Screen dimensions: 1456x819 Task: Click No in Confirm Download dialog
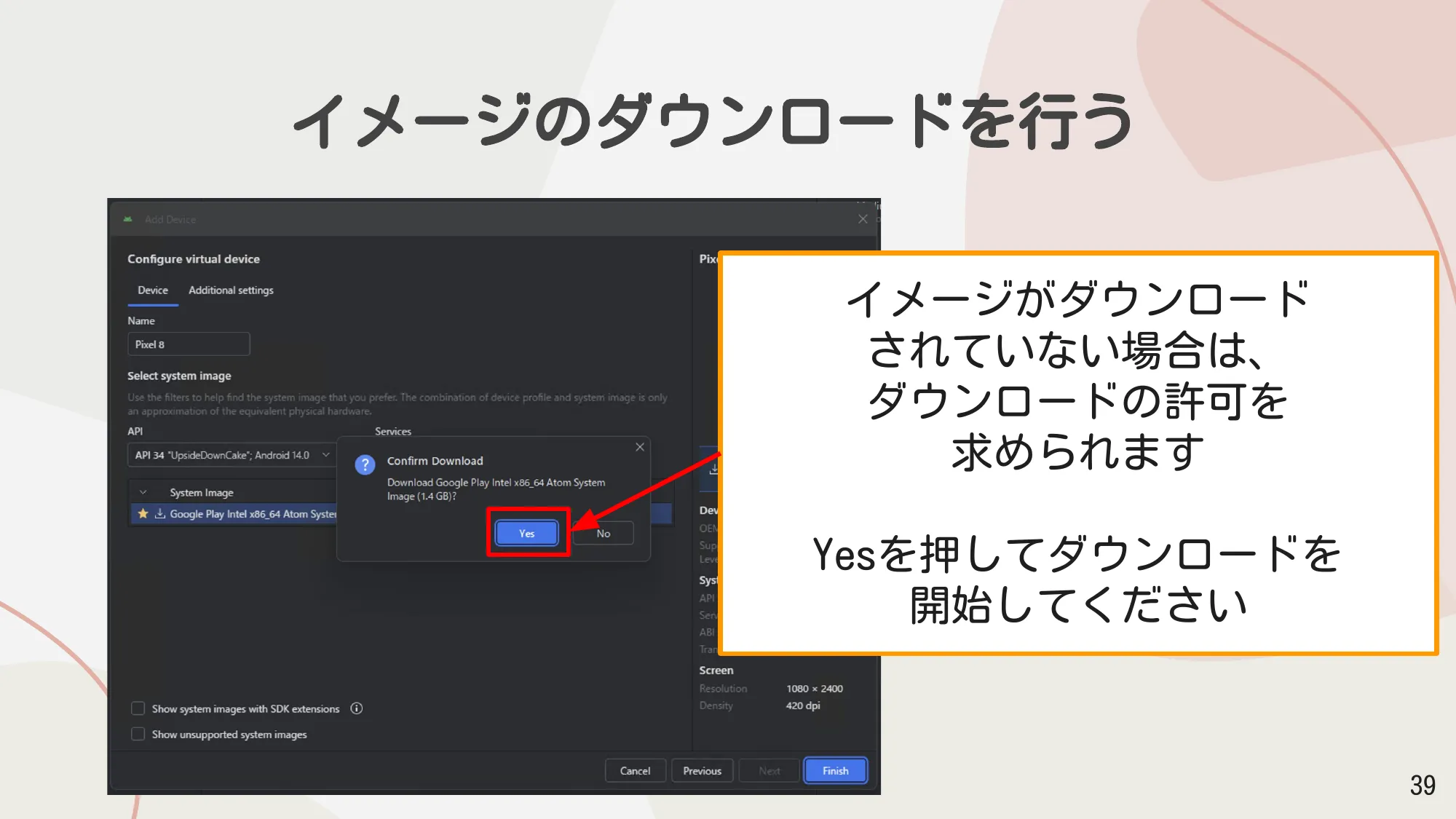point(603,533)
